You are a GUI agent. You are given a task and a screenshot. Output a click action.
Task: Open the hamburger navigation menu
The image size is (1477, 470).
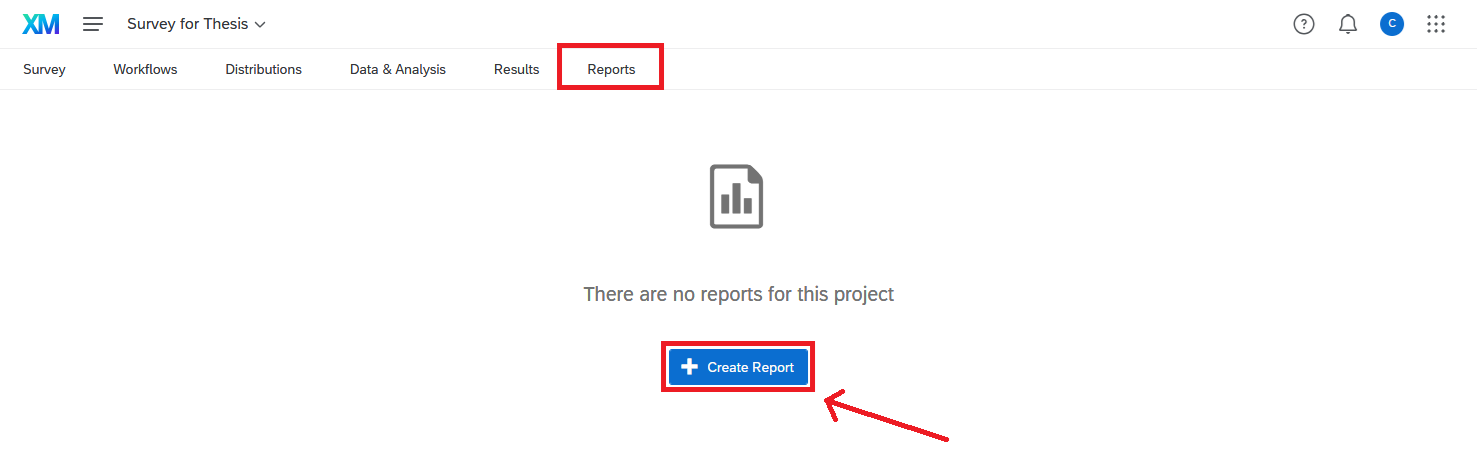click(93, 24)
